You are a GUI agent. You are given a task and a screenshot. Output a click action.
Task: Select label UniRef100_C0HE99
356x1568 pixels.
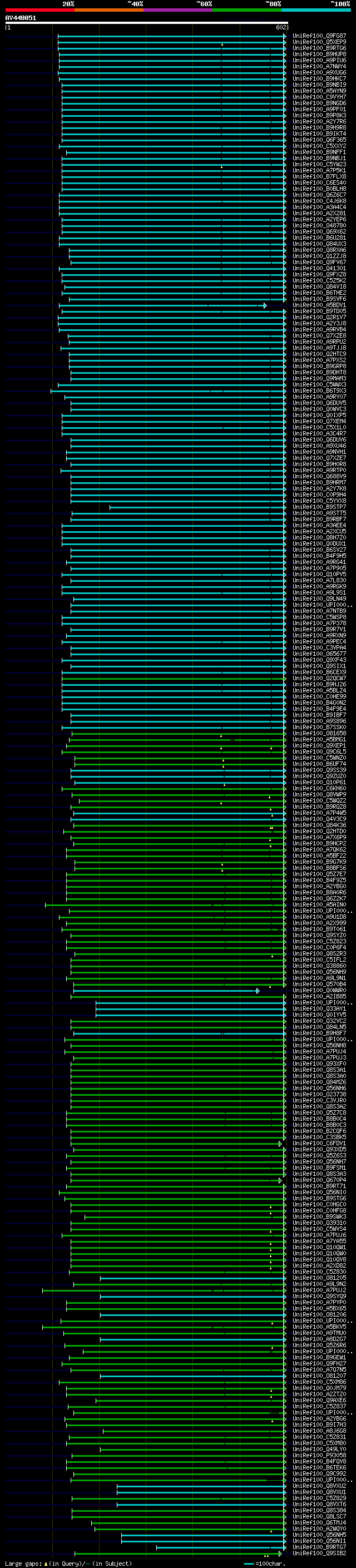coord(319,697)
